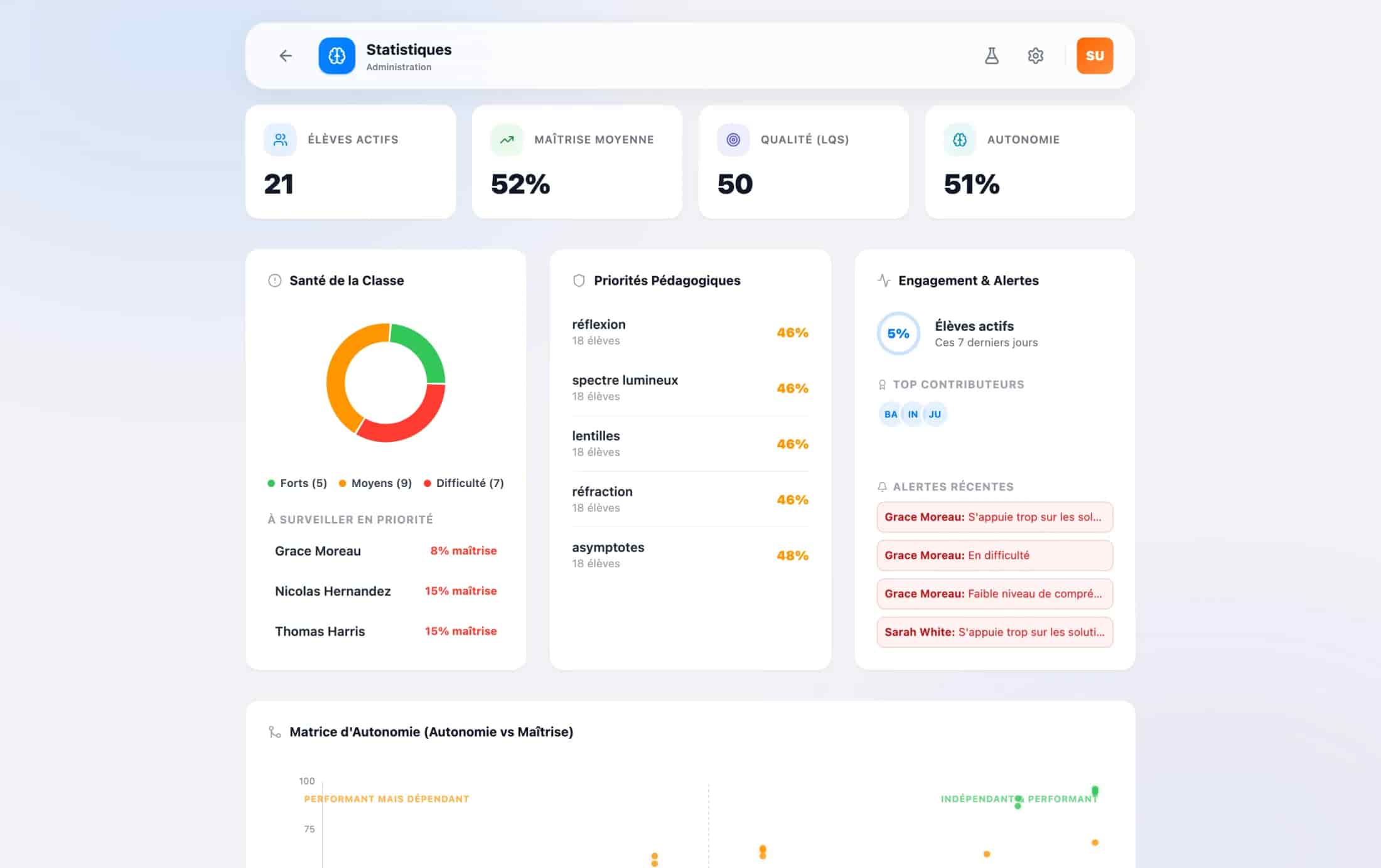Select the Élèves Actifs users icon
This screenshot has width=1381, height=868.
pos(280,139)
